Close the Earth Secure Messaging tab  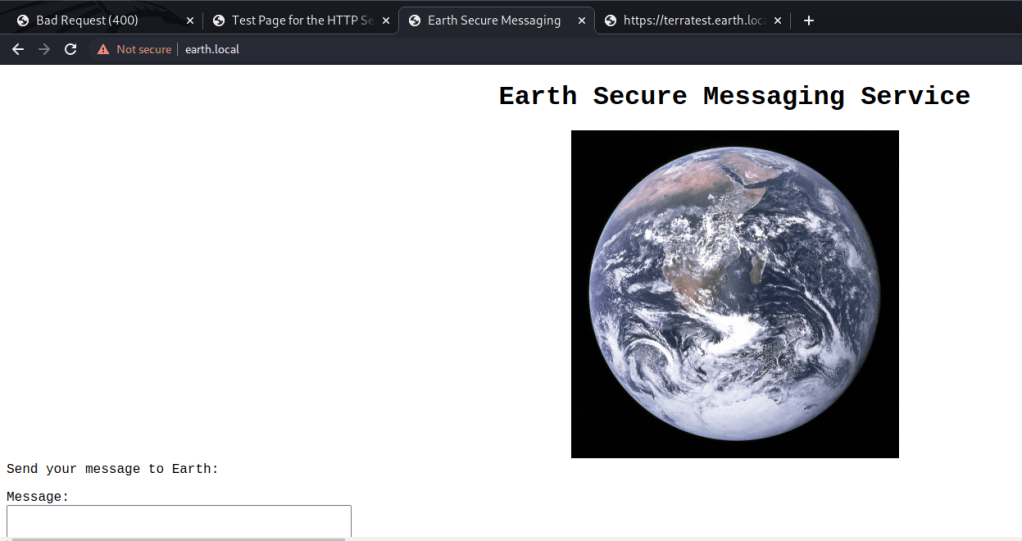pyautogui.click(x=582, y=21)
